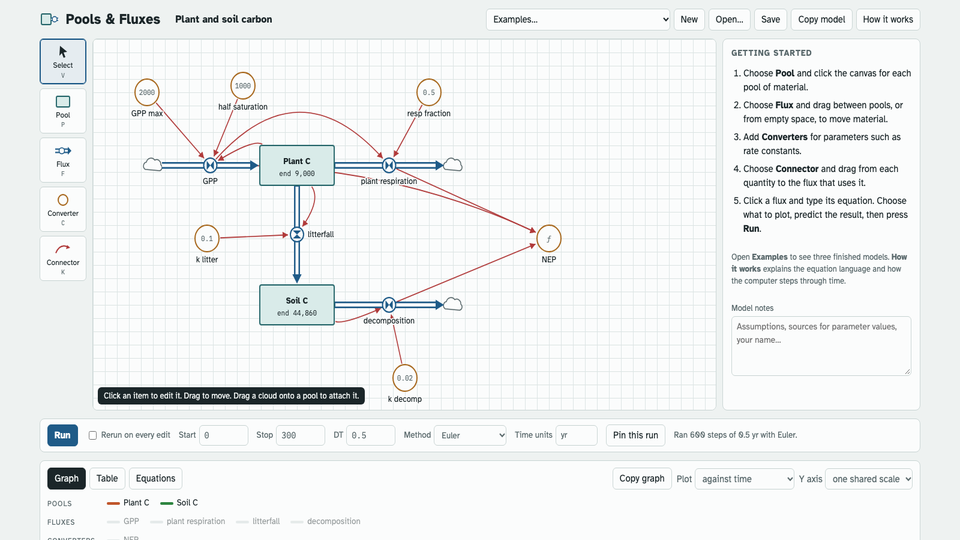Screen dimensions: 960x540
Task: Open the Method dropdown set to Euler
Action: pyautogui.click(x=470, y=435)
